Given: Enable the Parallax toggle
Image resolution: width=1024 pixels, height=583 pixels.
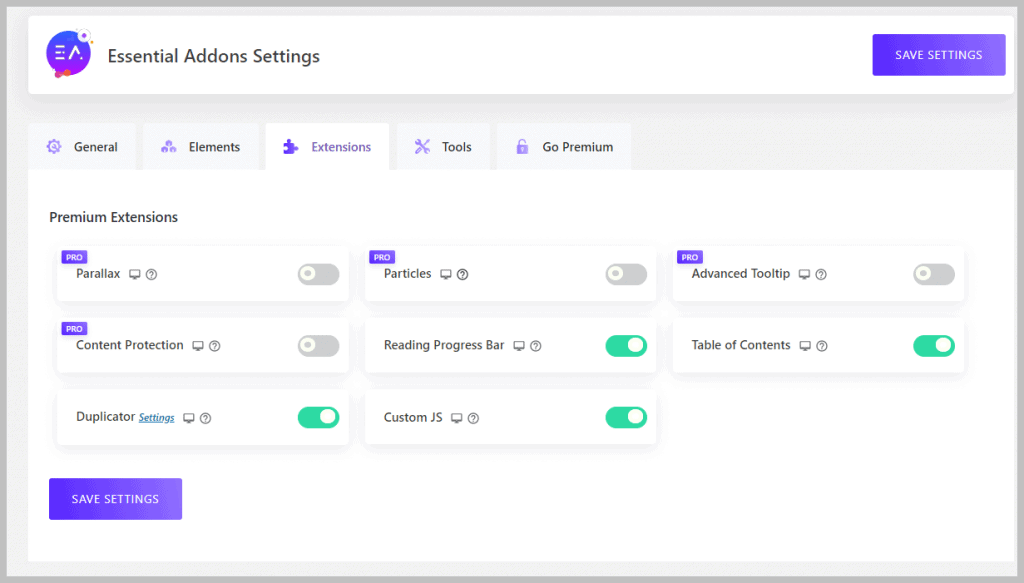Looking at the screenshot, I should click(319, 274).
